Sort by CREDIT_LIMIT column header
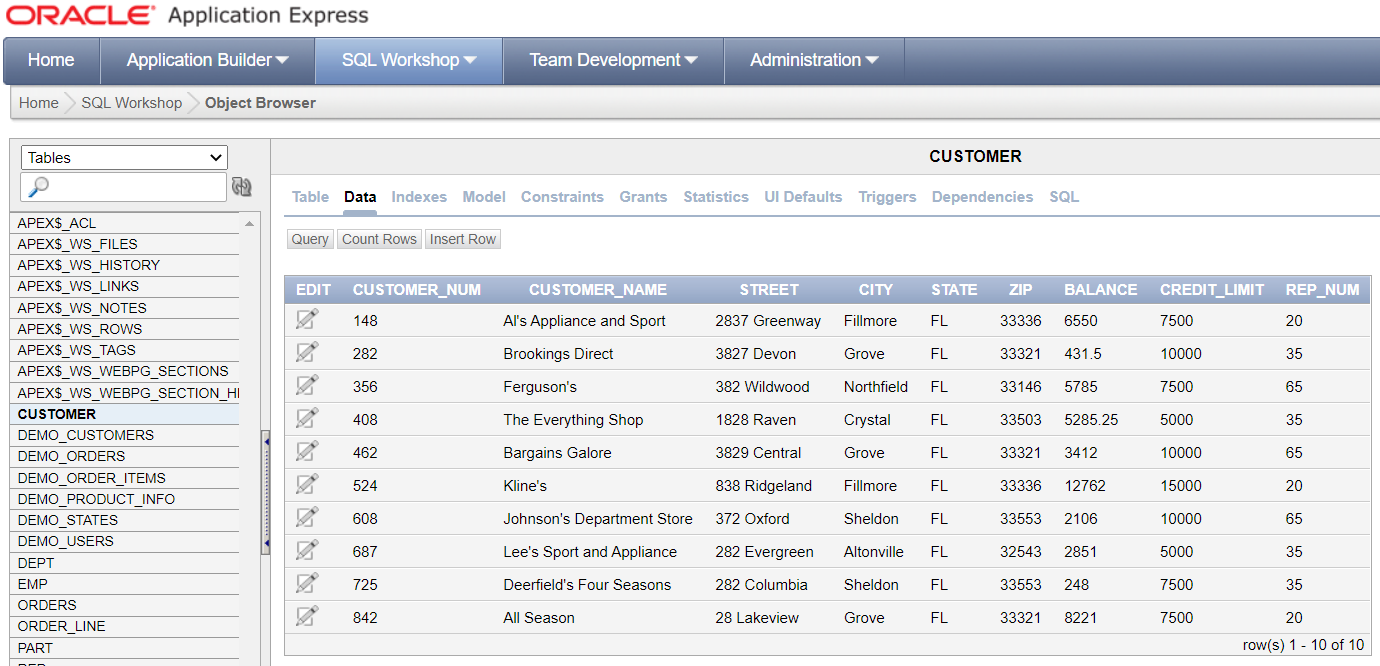Image resolution: width=1380 pixels, height=666 pixels. coord(1212,290)
